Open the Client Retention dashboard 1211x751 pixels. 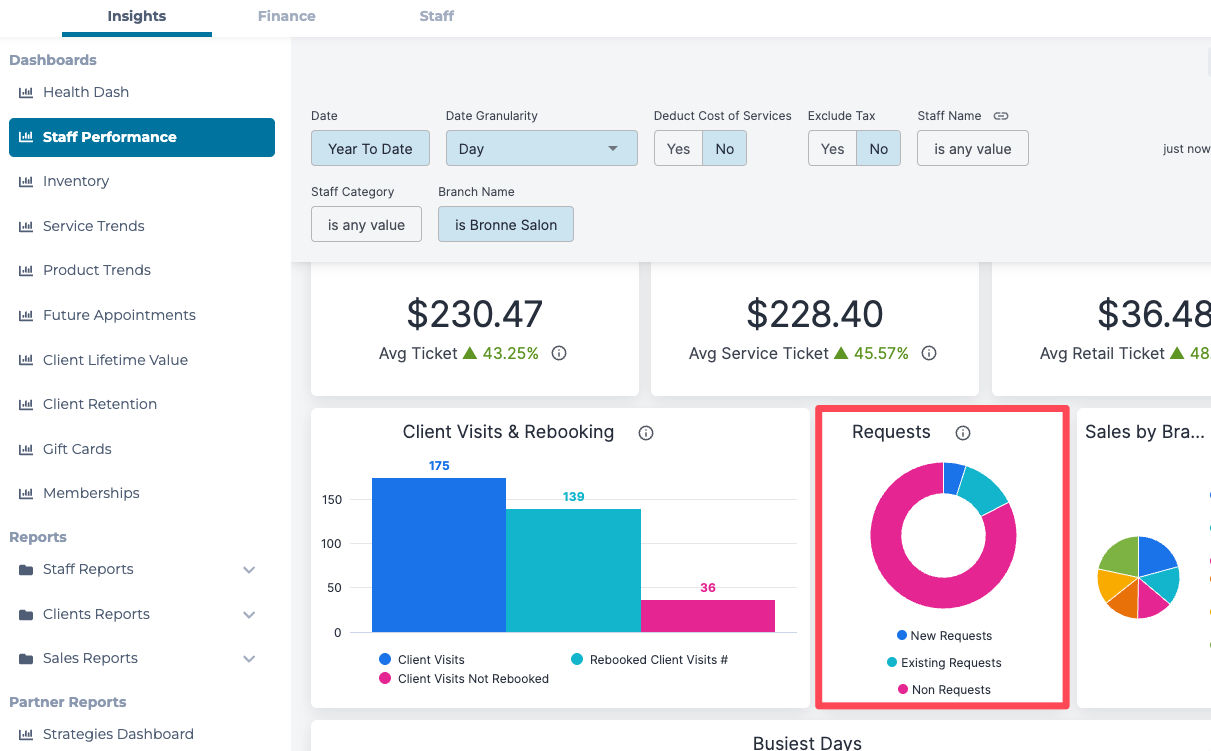point(100,404)
